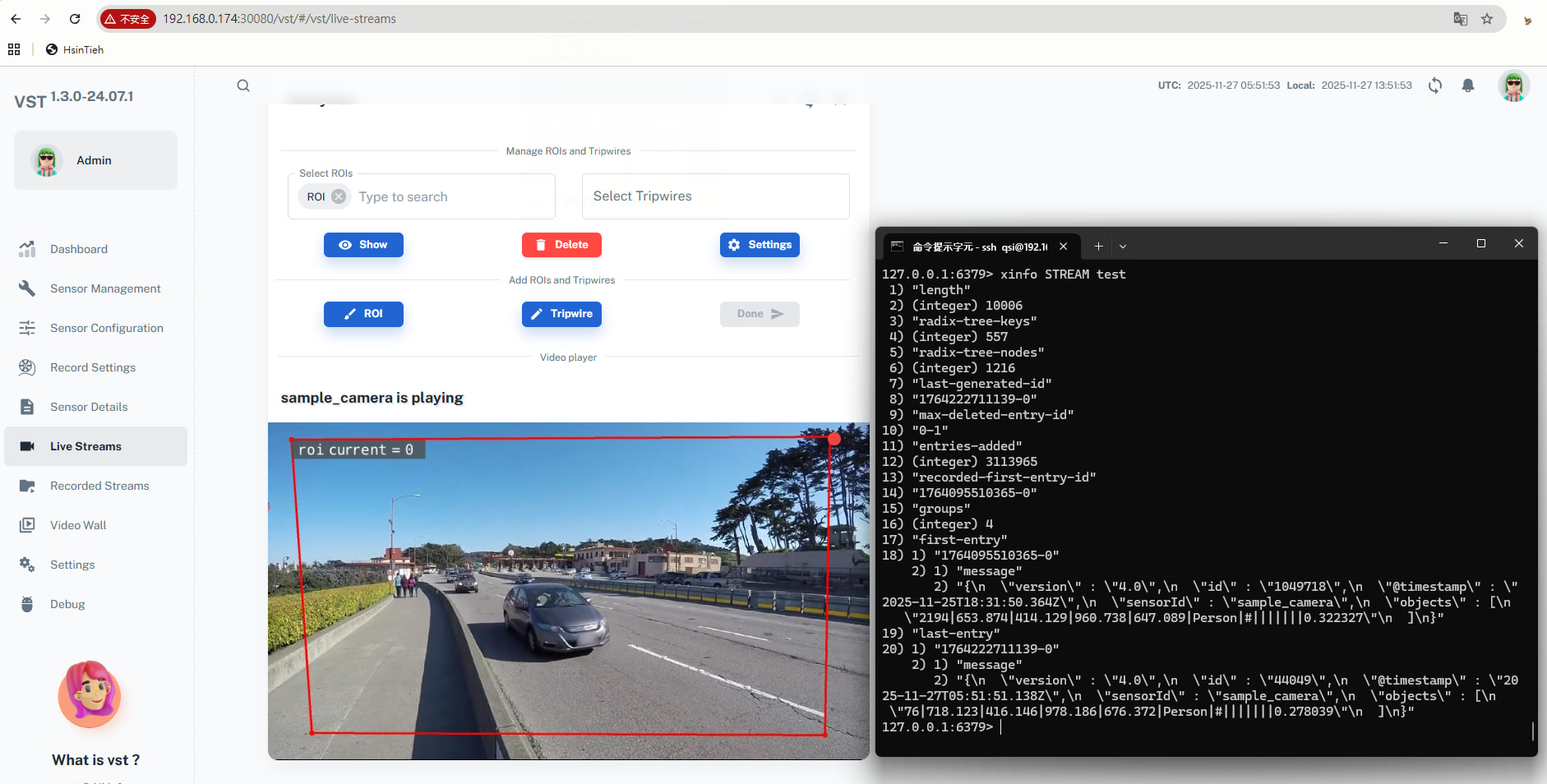The width and height of the screenshot is (1547, 784).
Task: Open the Debug page
Action: click(95, 604)
